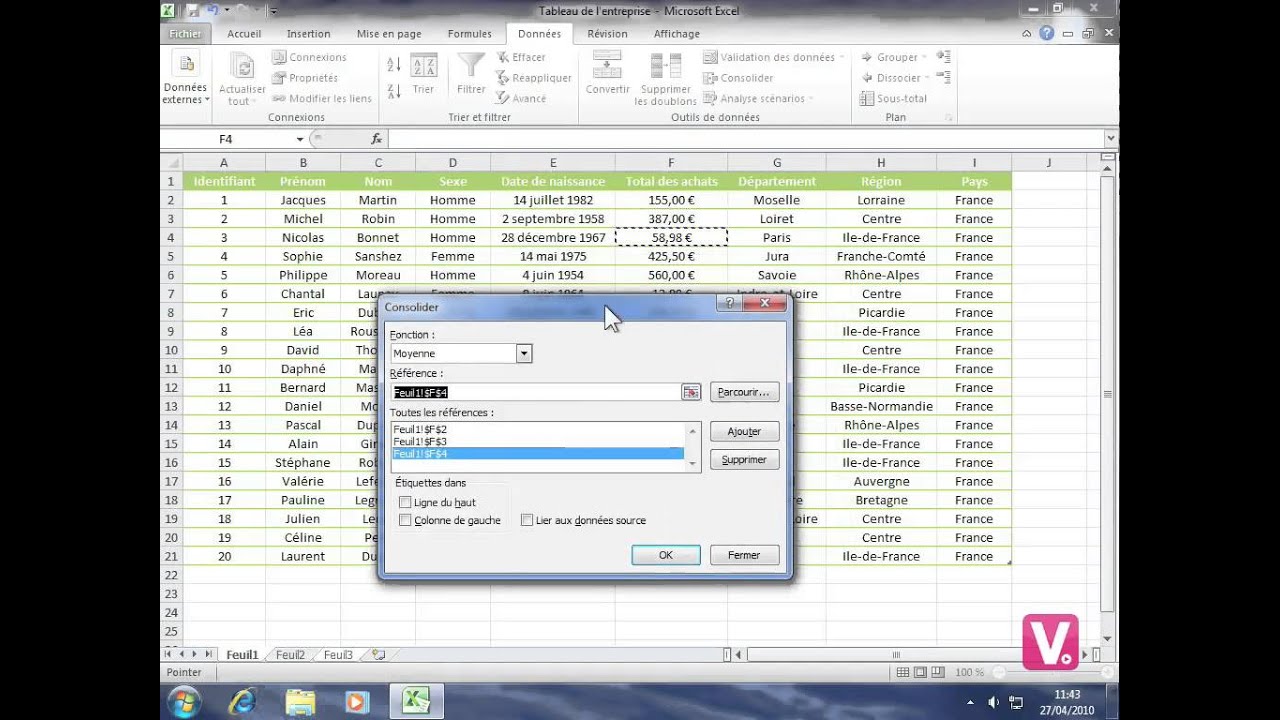Insert new worksheet tab icon

pyautogui.click(x=378, y=655)
